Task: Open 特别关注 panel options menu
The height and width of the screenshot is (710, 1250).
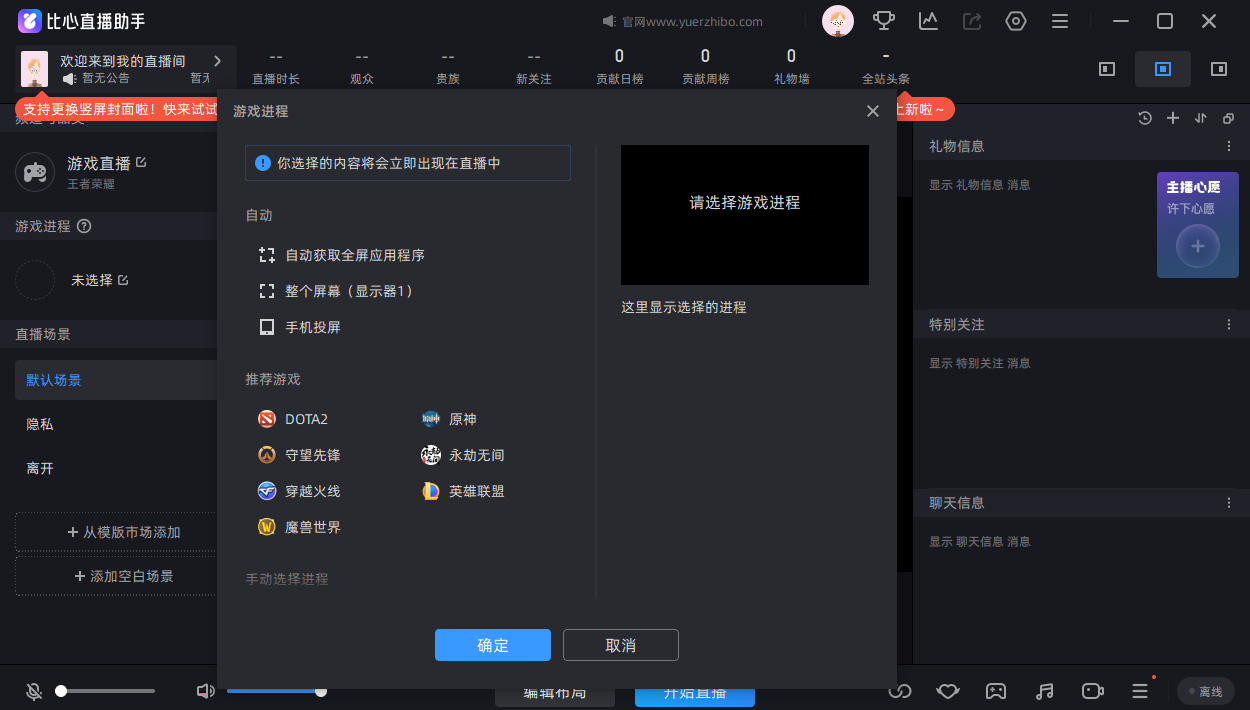Action: coord(1229,325)
